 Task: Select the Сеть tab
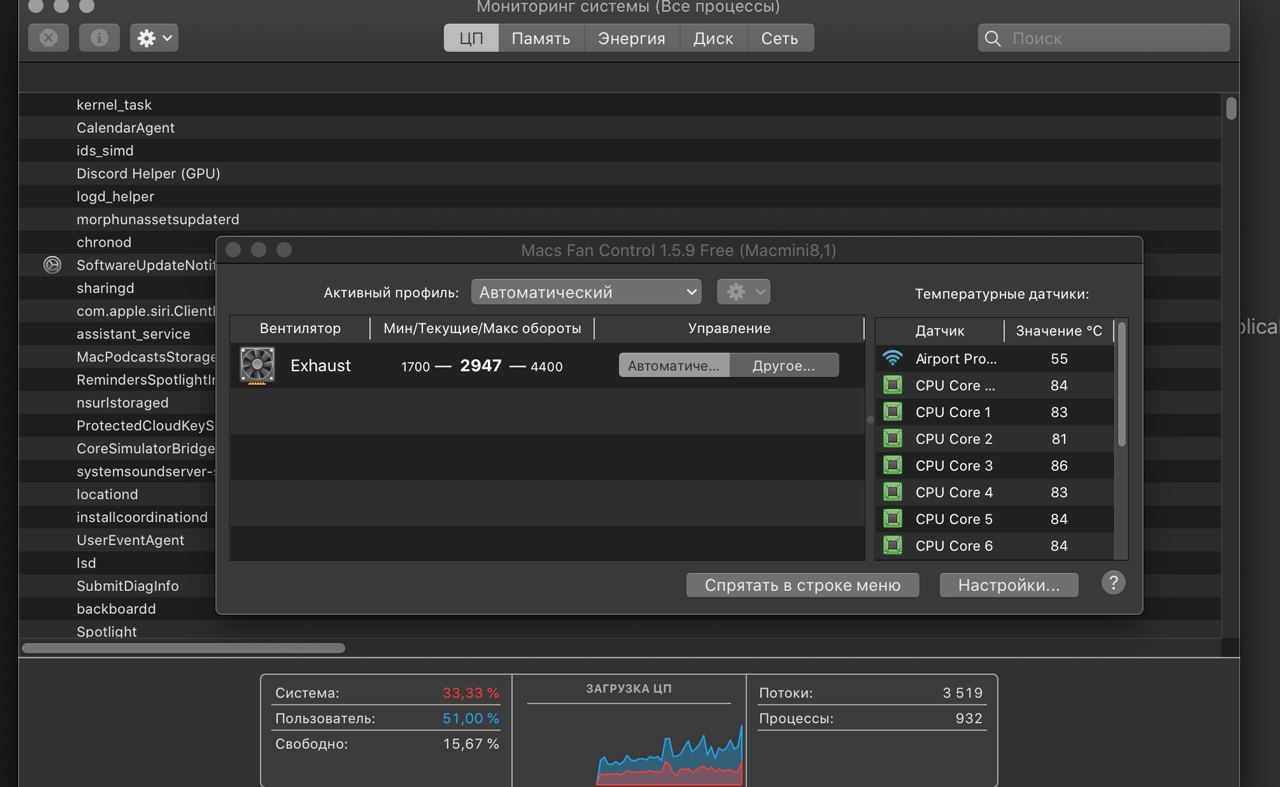coord(779,38)
